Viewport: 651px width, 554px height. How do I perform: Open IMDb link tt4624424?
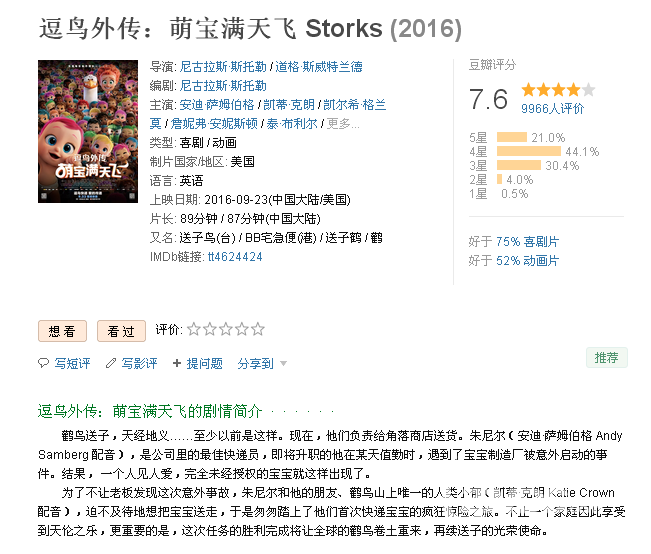[235, 257]
